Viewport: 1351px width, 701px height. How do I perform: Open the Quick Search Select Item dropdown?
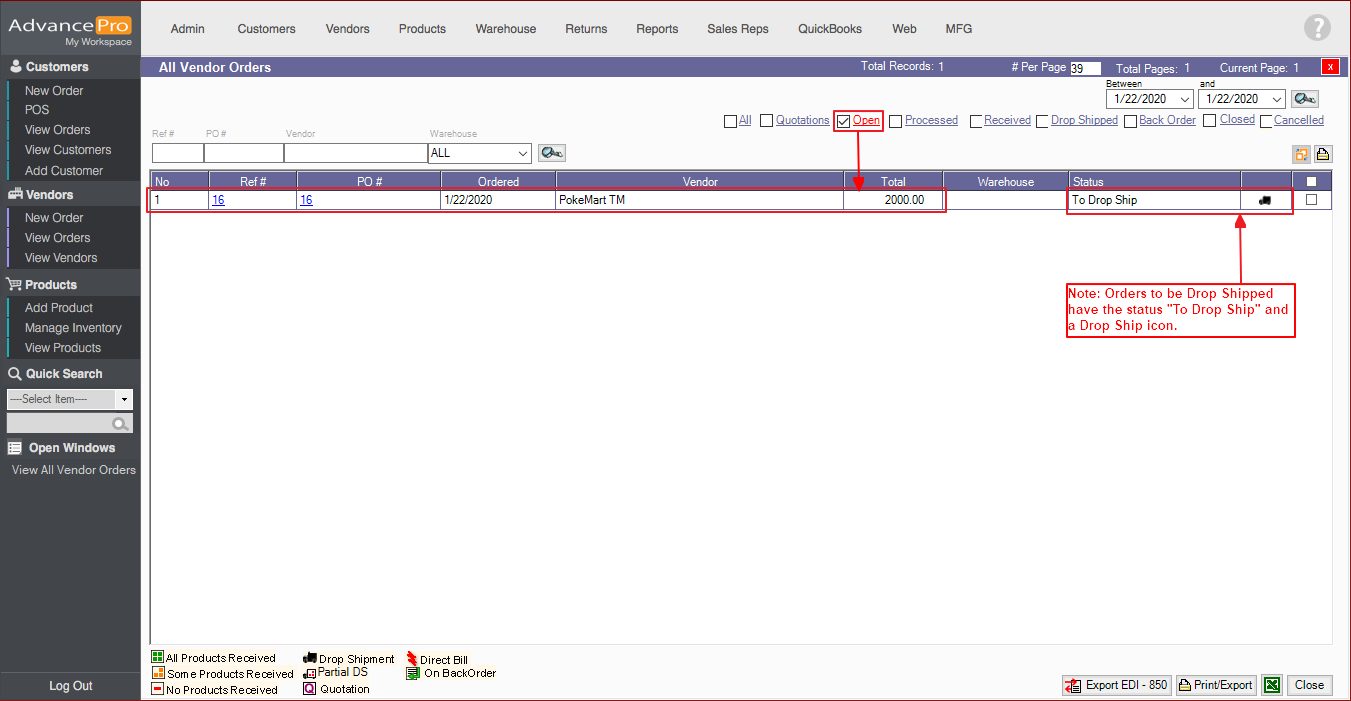click(x=124, y=399)
